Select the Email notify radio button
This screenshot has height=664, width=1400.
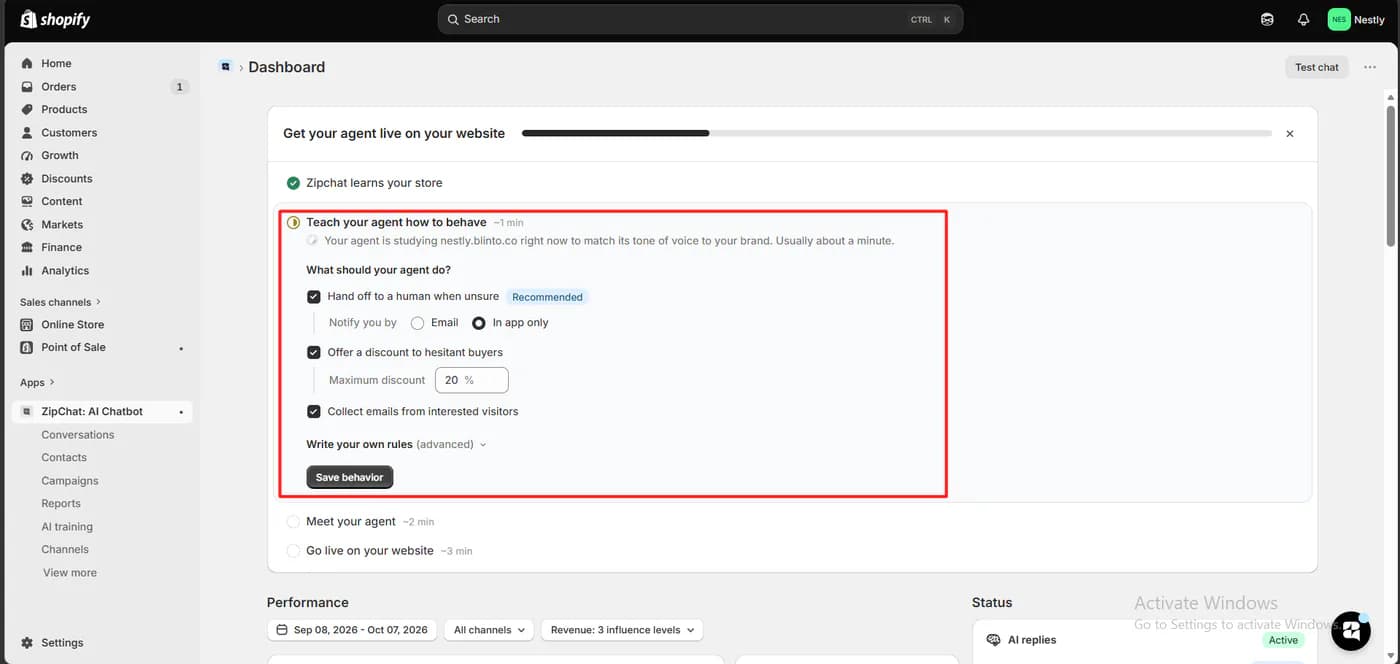pyautogui.click(x=418, y=323)
